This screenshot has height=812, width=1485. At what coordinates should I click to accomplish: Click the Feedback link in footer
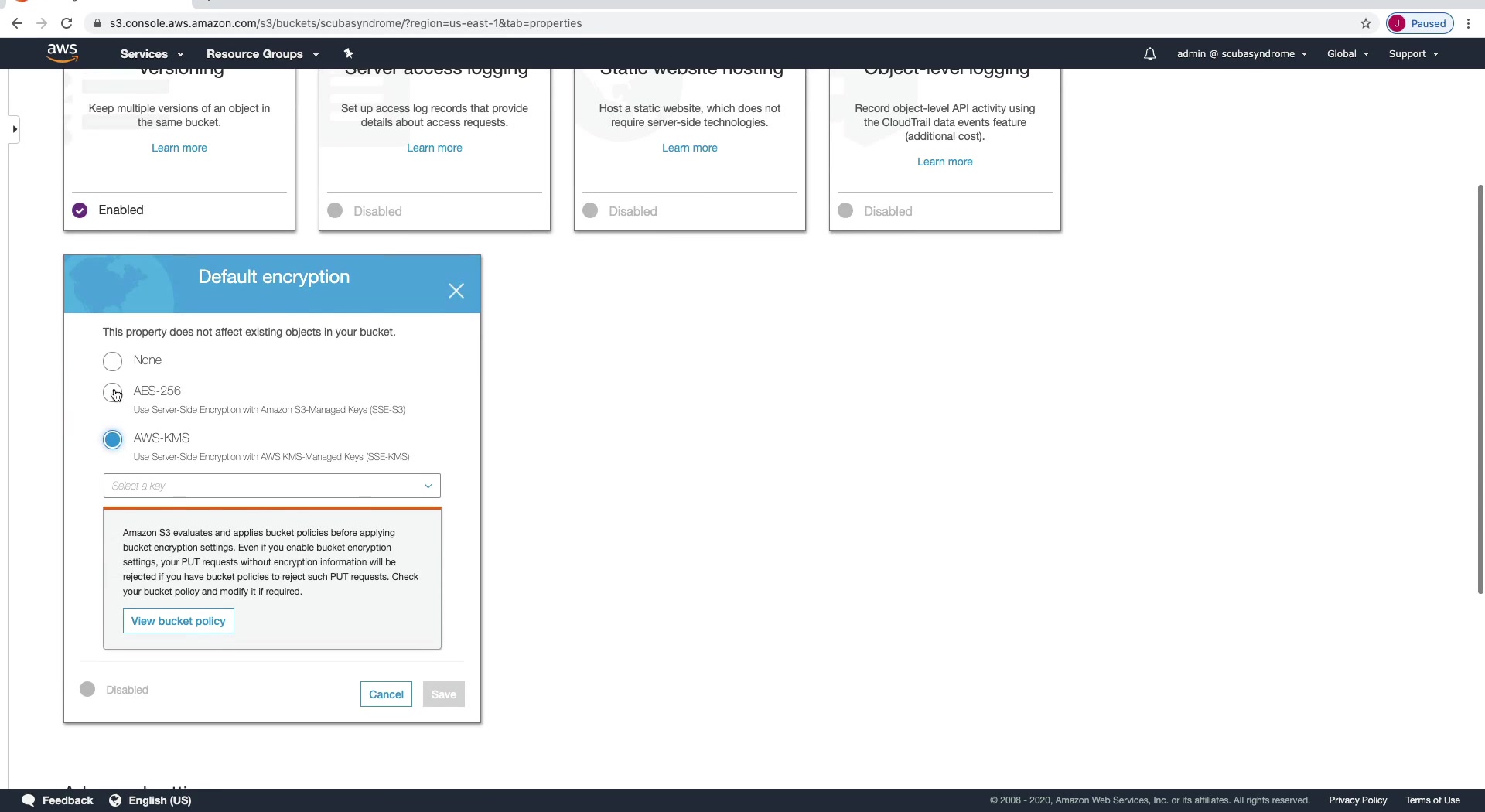point(67,800)
